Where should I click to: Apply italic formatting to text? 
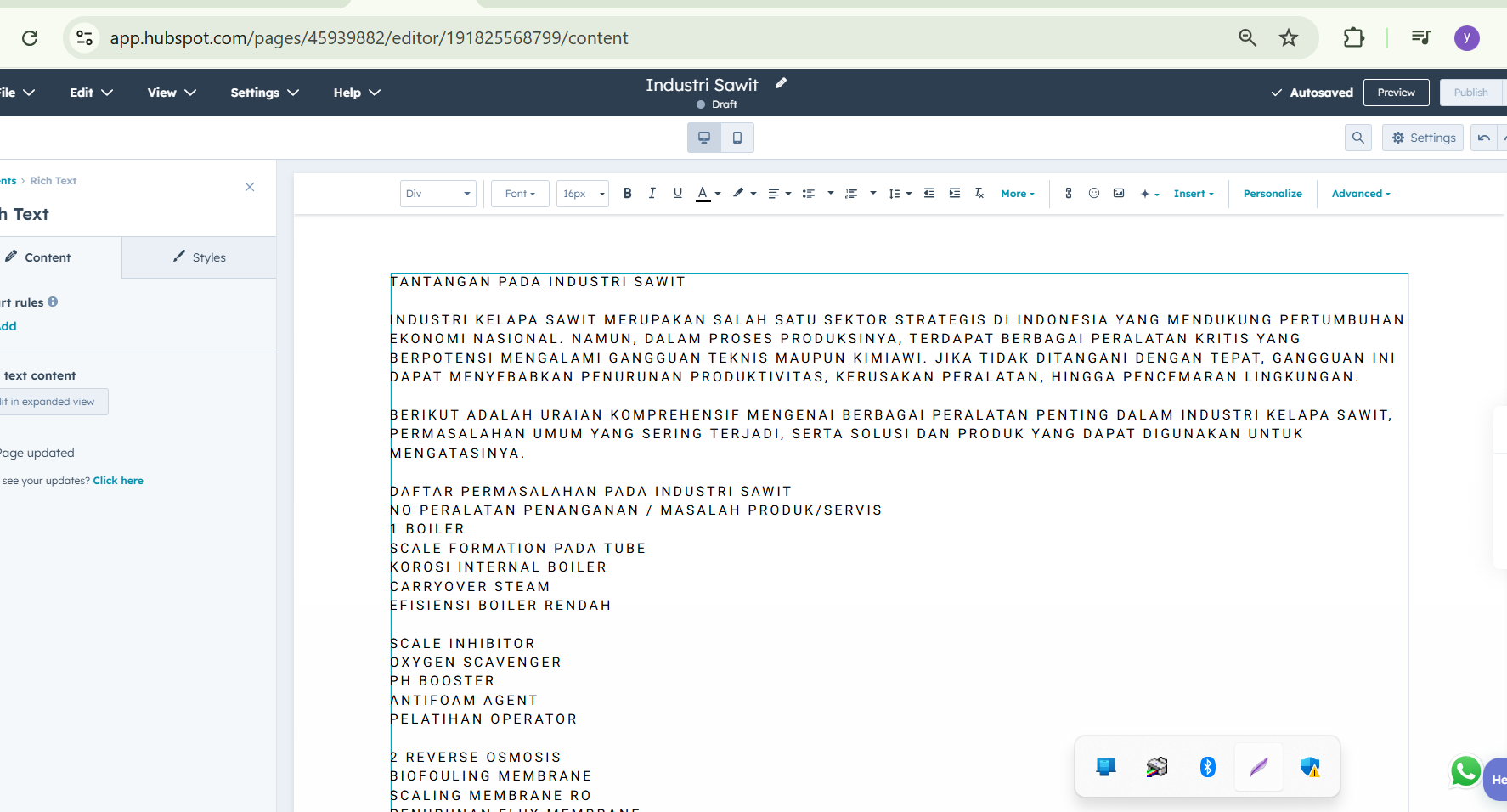pos(652,193)
